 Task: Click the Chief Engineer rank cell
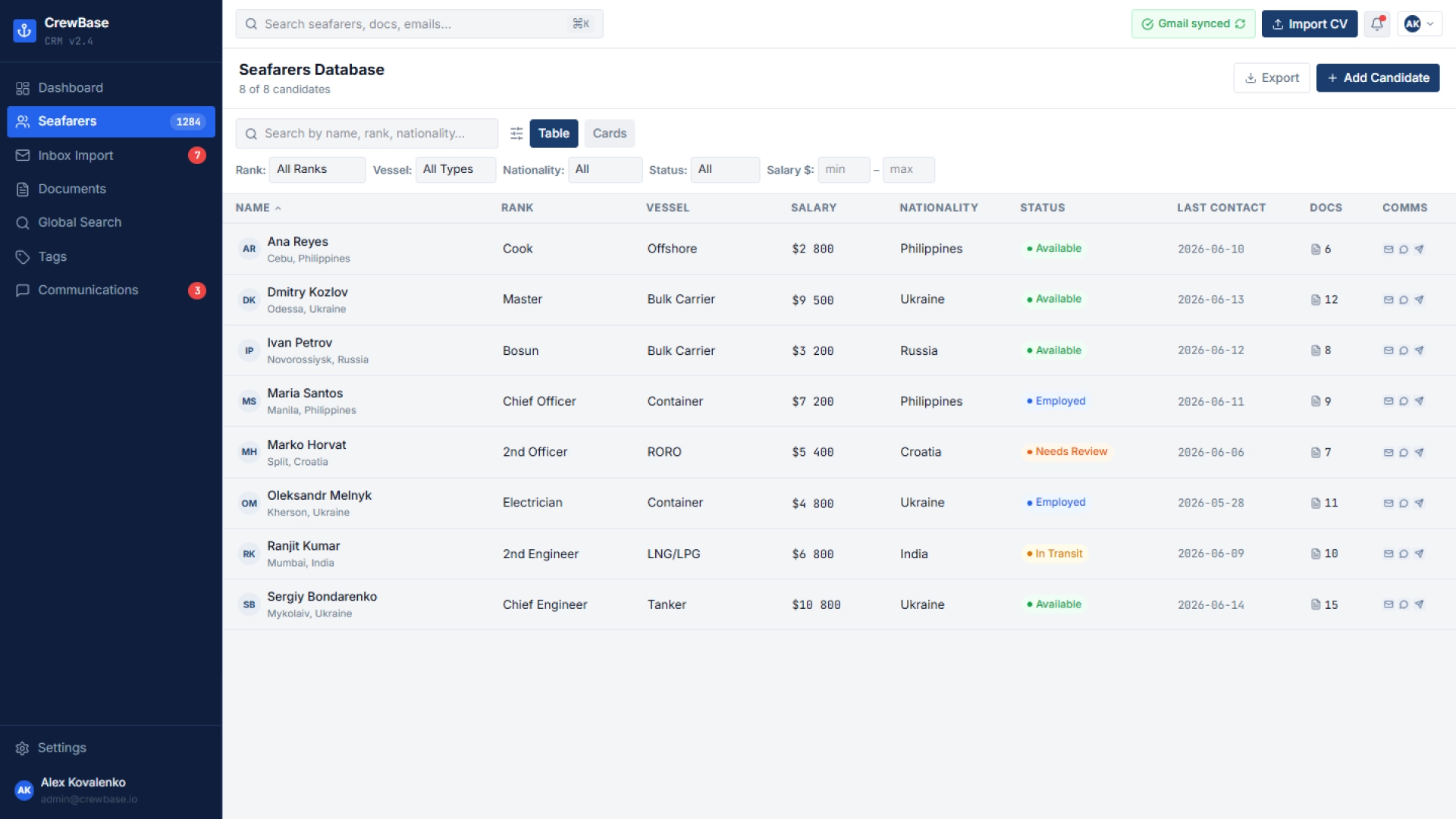[544, 604]
